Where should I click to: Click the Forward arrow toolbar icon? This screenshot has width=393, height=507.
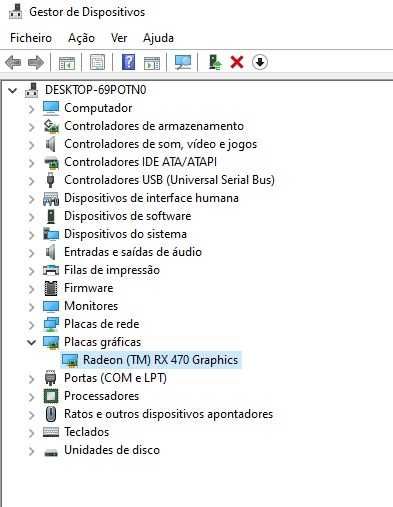pyautogui.click(x=36, y=62)
